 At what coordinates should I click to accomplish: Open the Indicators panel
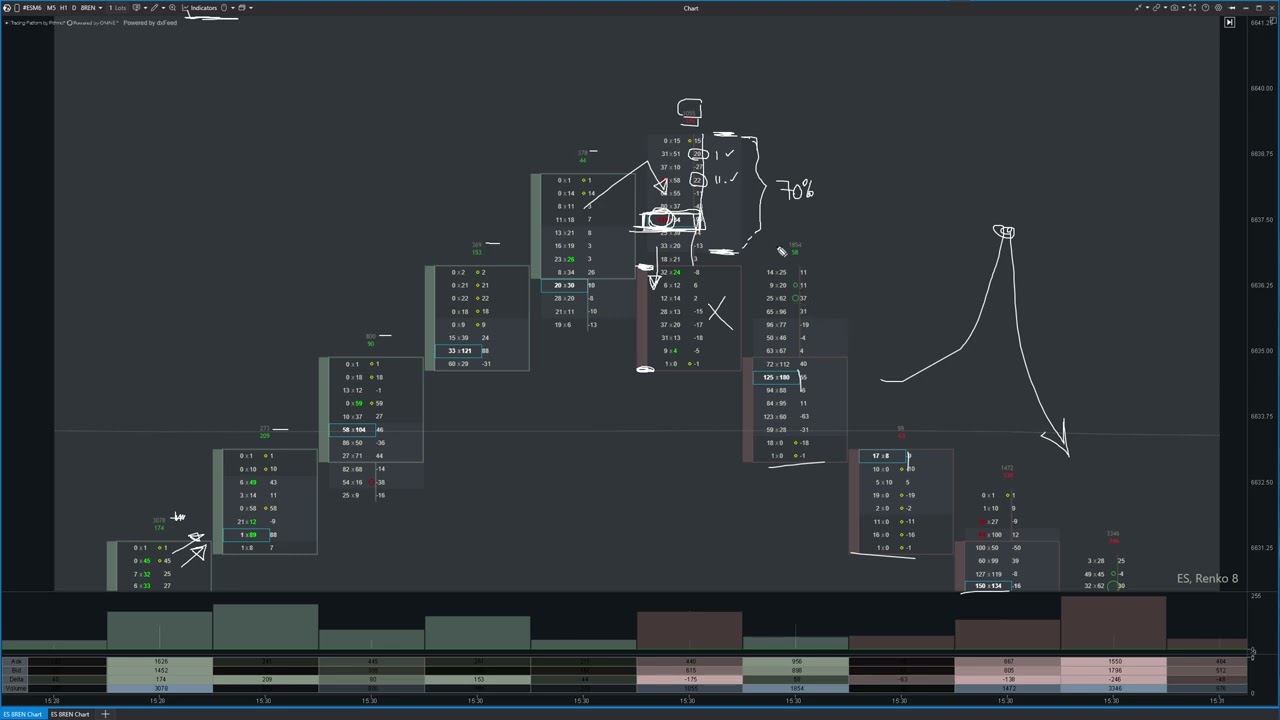tap(200, 8)
